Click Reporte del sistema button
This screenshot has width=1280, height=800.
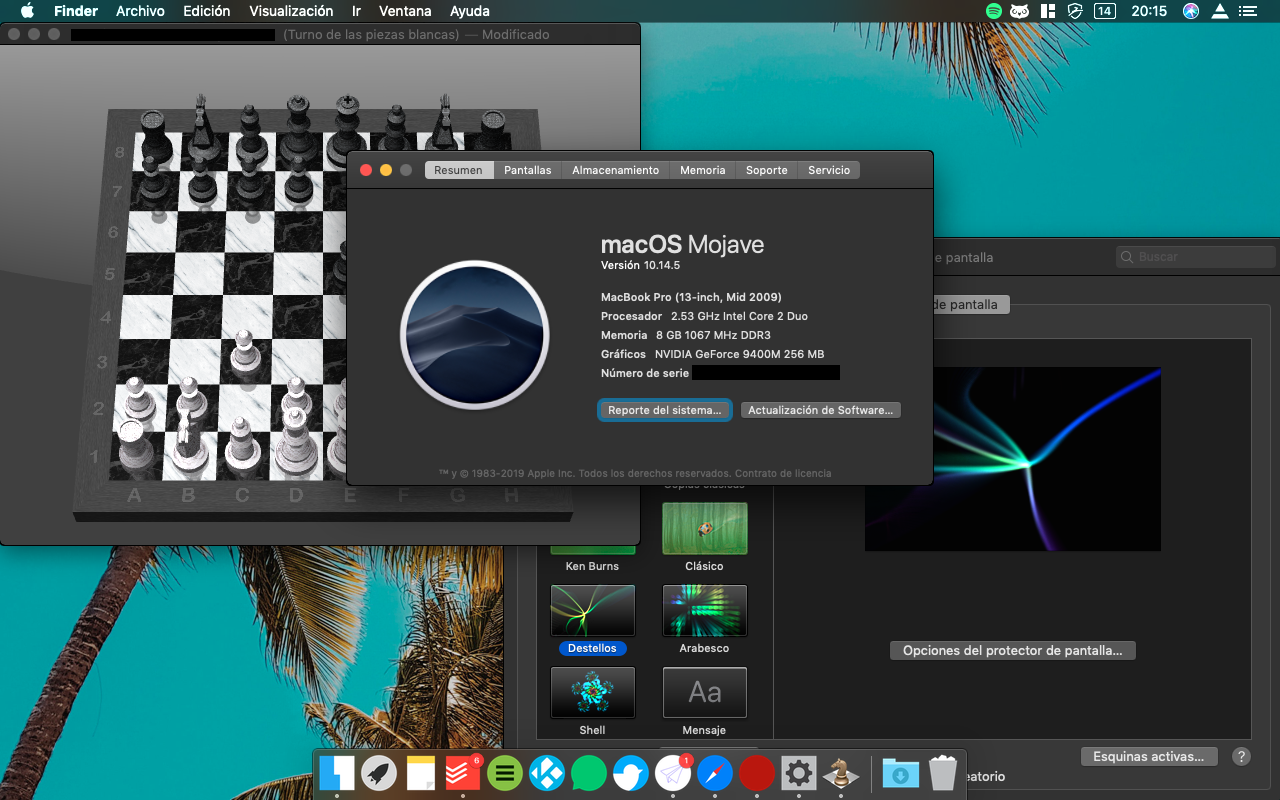[x=665, y=410]
